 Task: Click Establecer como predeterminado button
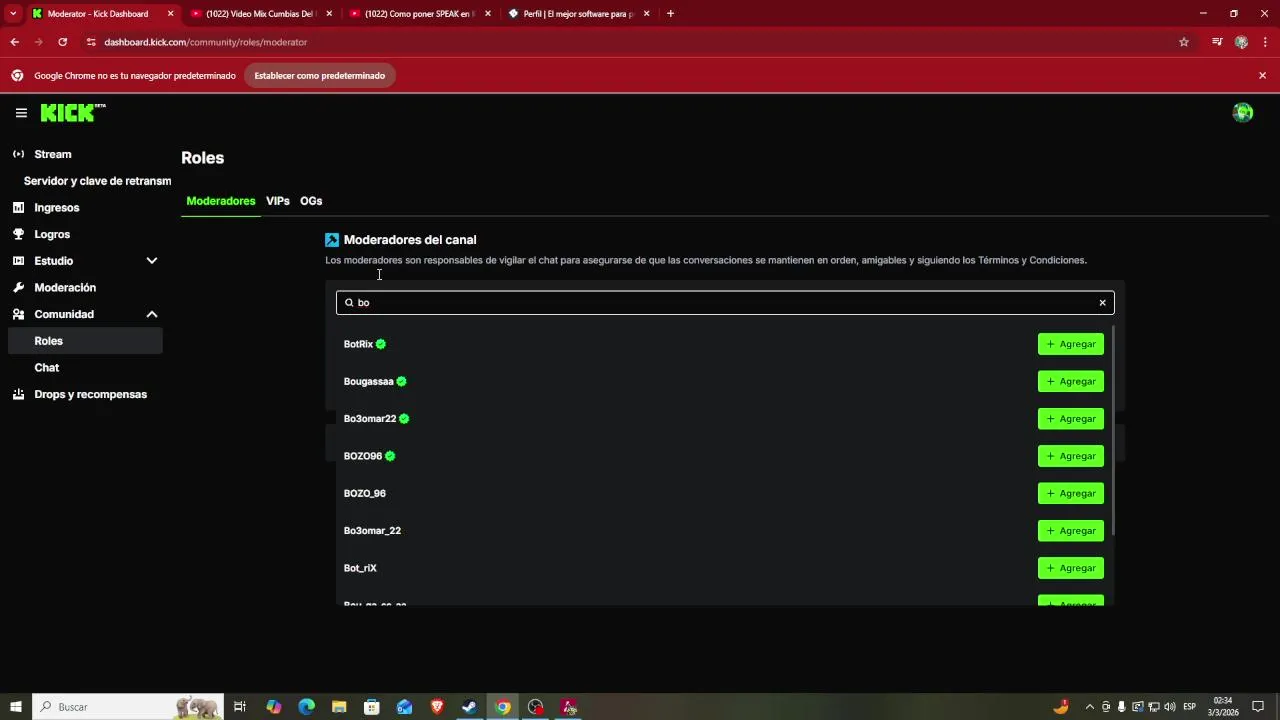tap(320, 76)
